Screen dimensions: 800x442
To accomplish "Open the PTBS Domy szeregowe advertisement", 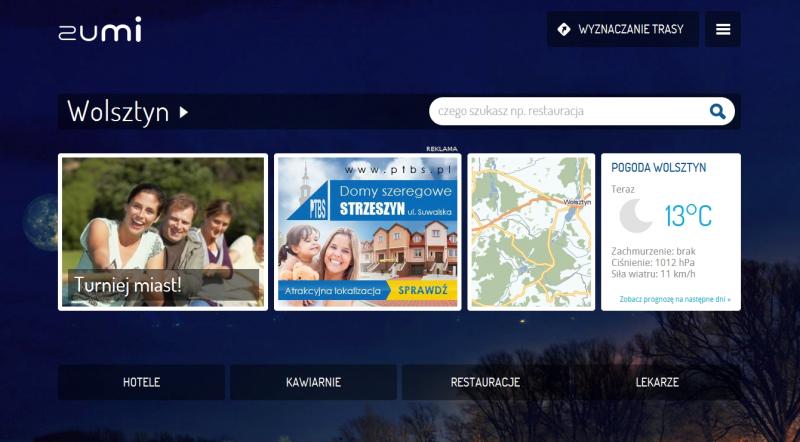I will coord(367,232).
